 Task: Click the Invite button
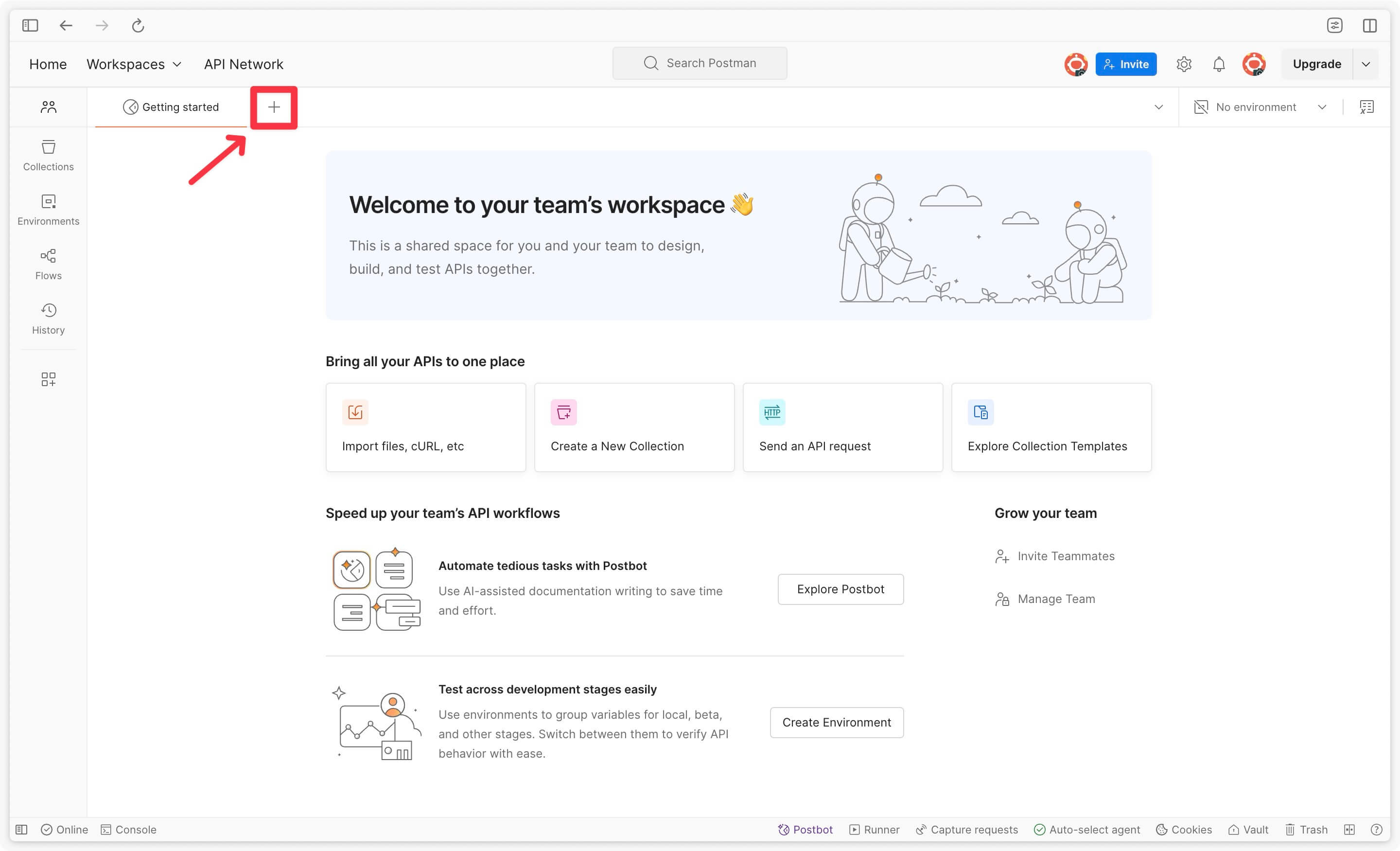[x=1126, y=64]
